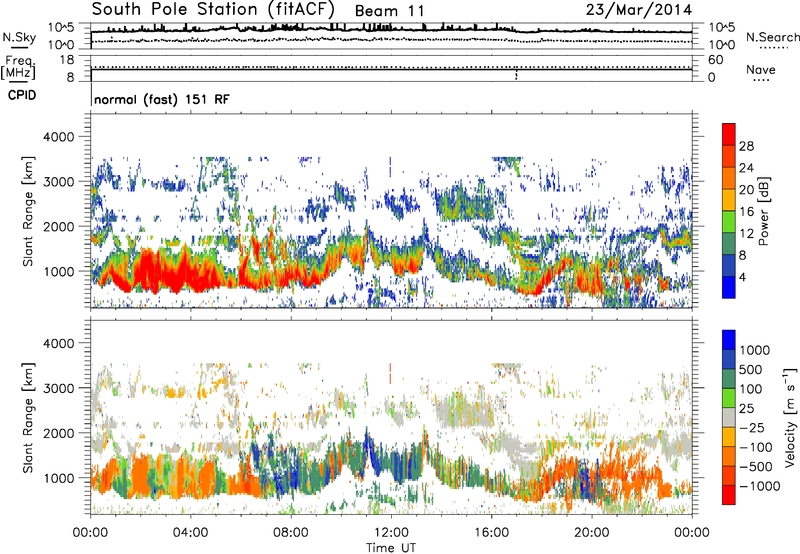Click the 28 value on Power scale
800x554 pixels.
click(746, 146)
